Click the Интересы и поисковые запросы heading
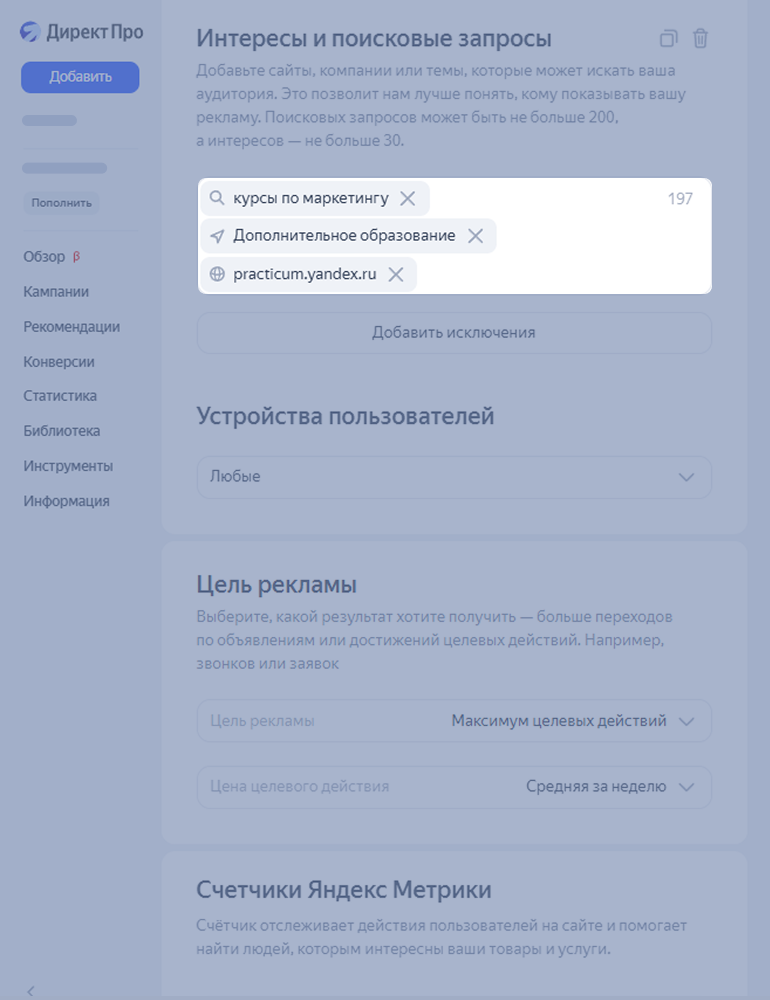 [374, 38]
